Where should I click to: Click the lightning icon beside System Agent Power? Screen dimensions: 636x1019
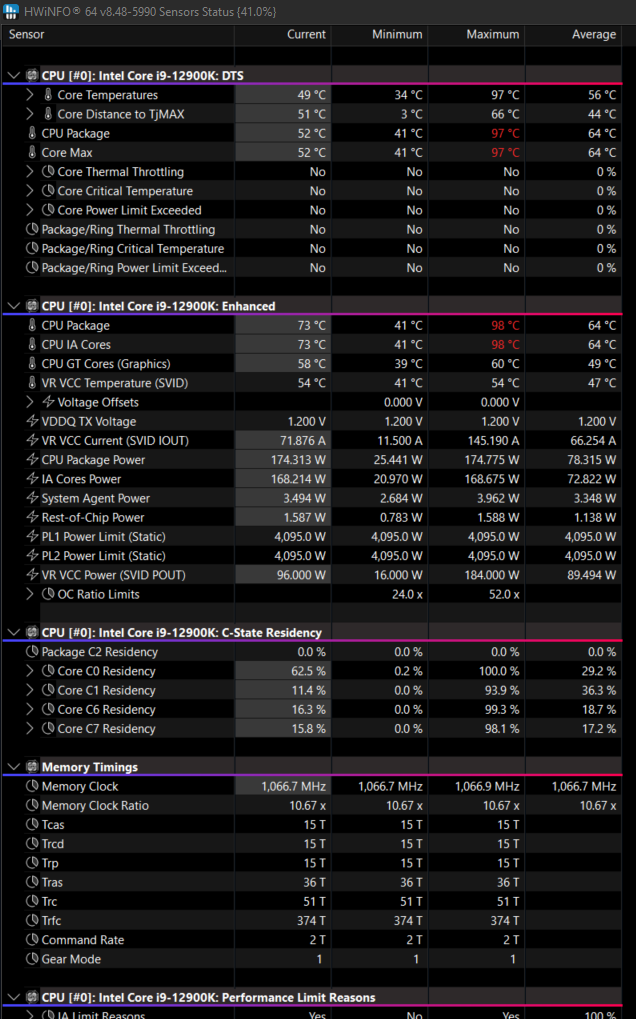coord(32,498)
